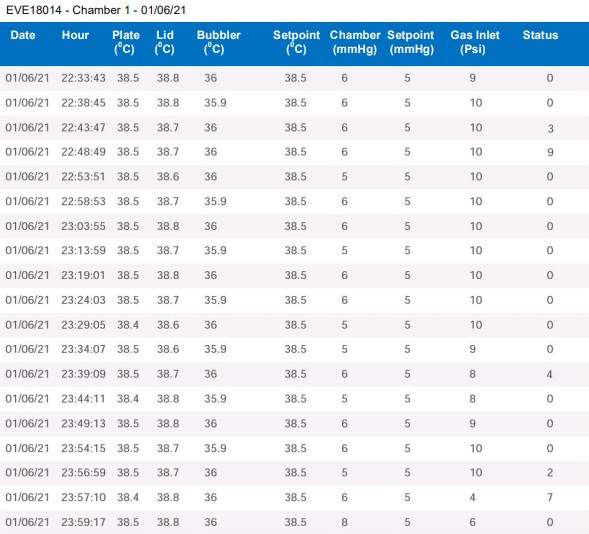Click lid value 38.6 at 22:53:51
Screen dimensions: 589x534
pos(168,176)
